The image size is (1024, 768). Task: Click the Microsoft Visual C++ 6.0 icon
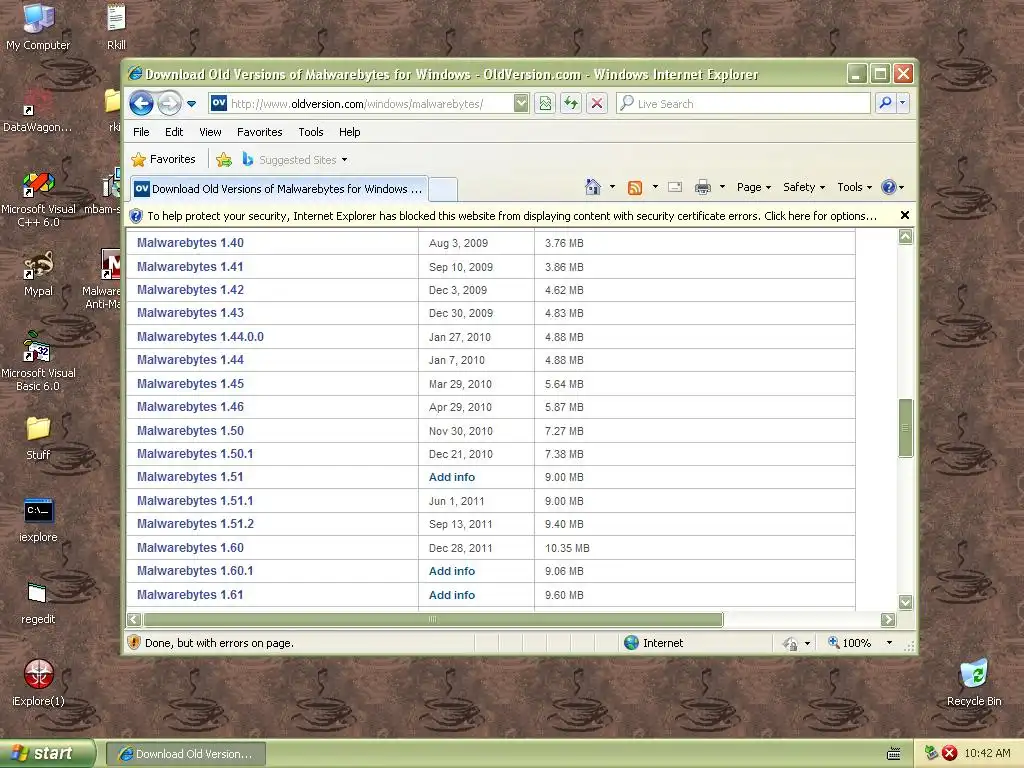(x=38, y=199)
